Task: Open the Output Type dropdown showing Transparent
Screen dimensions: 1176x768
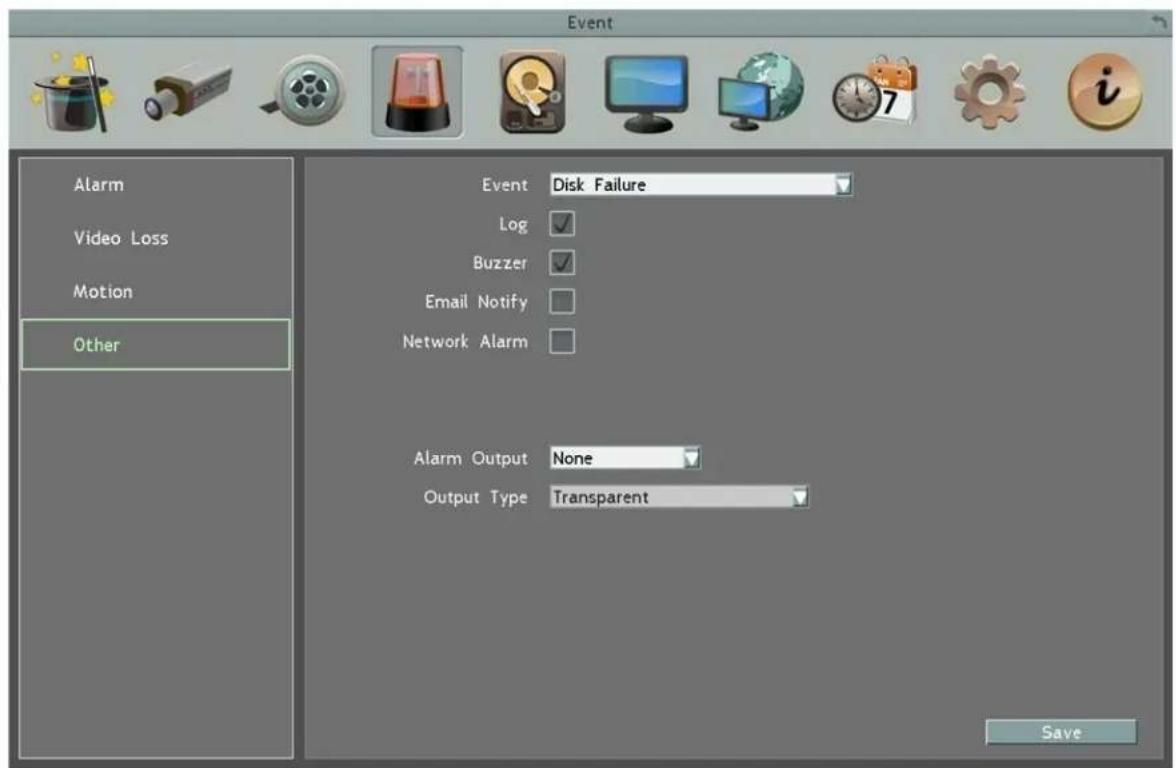Action: point(680,497)
